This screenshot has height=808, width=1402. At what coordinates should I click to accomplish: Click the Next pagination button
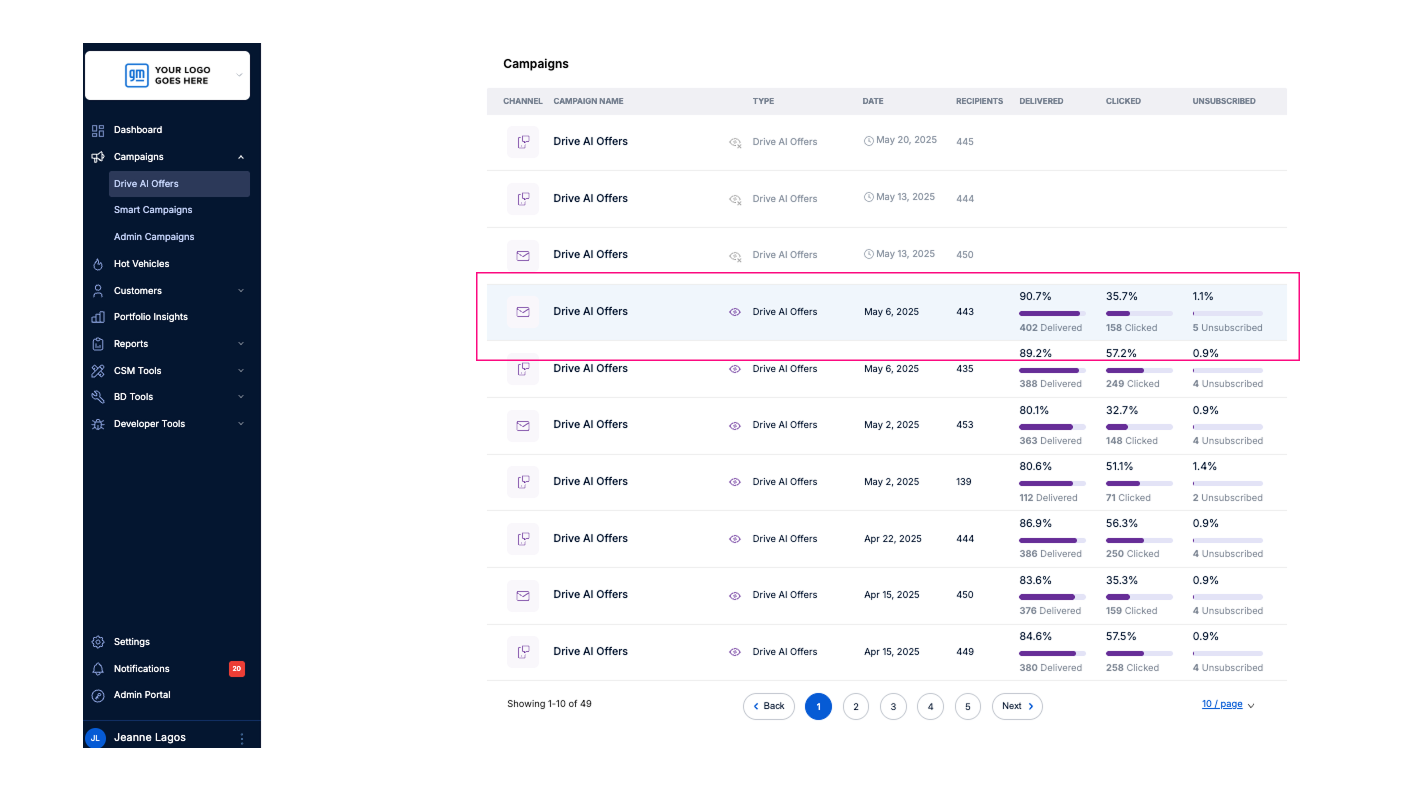1017,706
